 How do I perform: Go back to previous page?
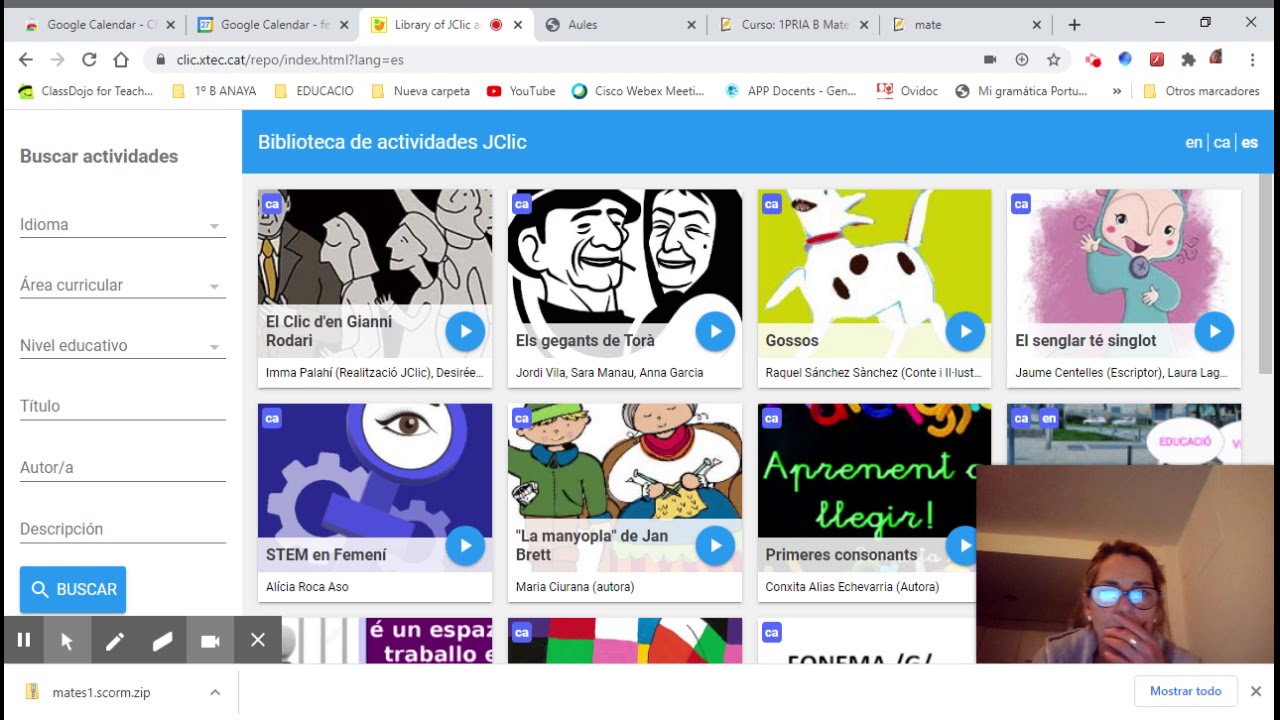click(x=26, y=59)
